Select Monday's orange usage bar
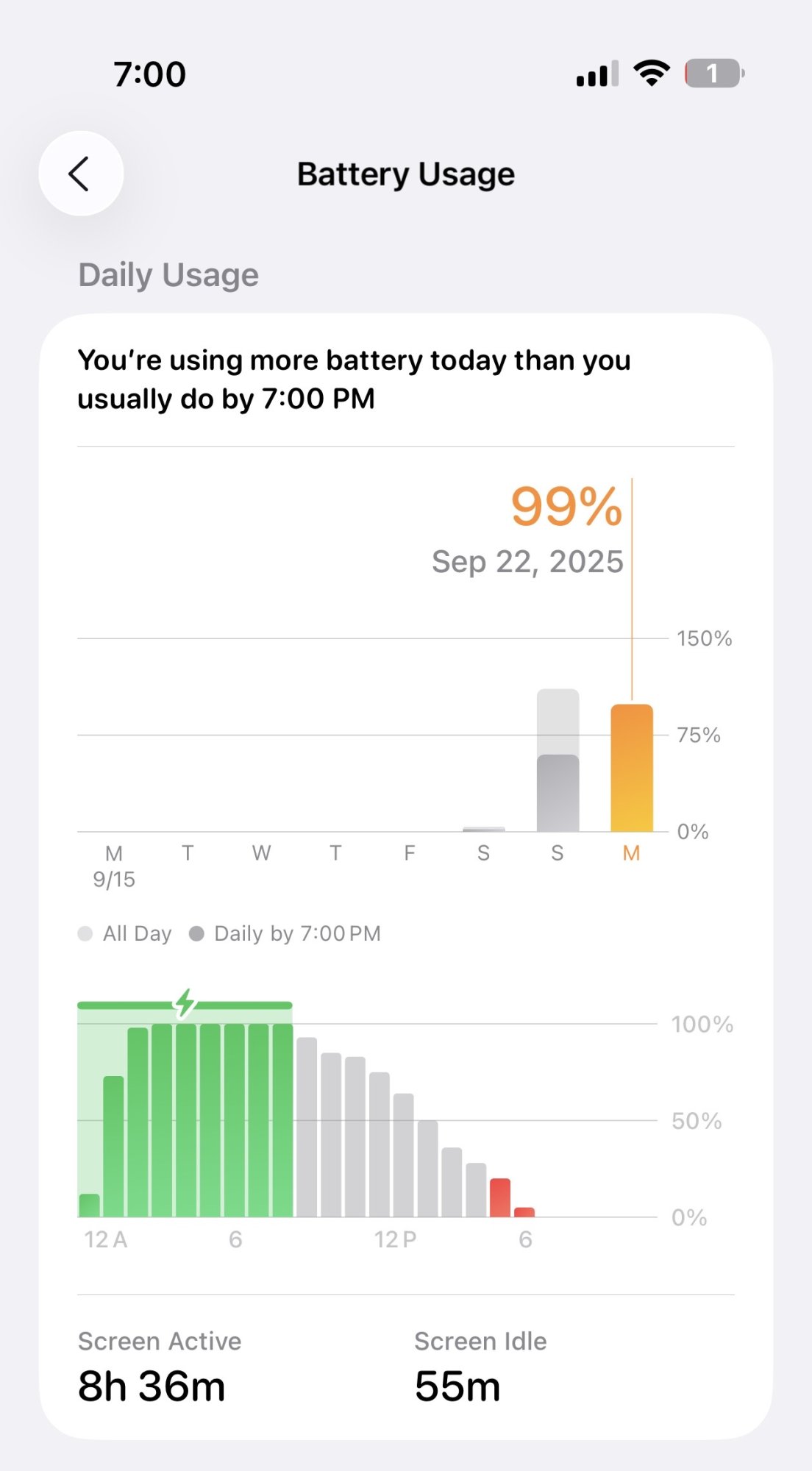The width and height of the screenshot is (812, 1471). coord(632,769)
